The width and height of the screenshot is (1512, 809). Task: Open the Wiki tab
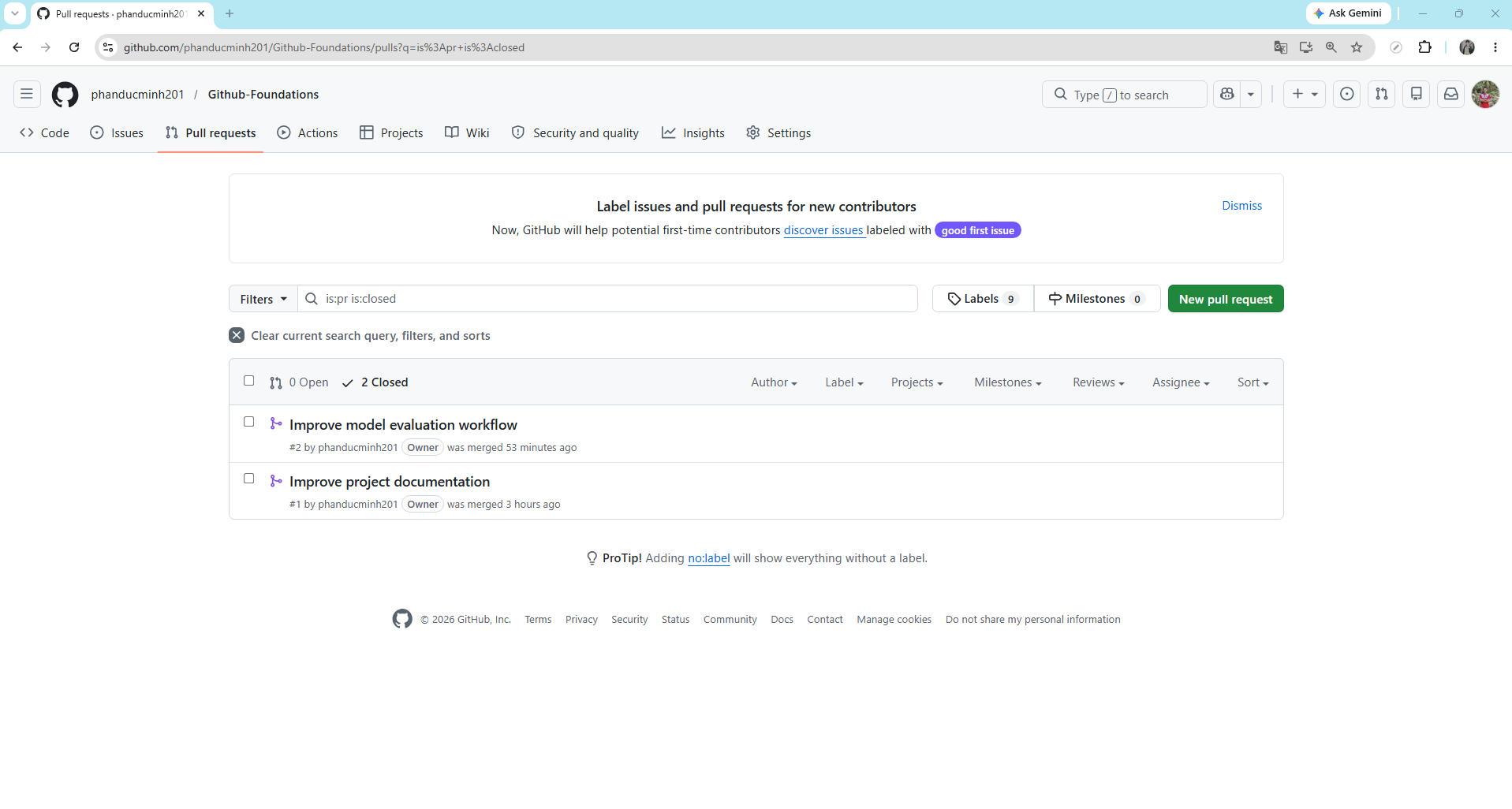click(467, 133)
